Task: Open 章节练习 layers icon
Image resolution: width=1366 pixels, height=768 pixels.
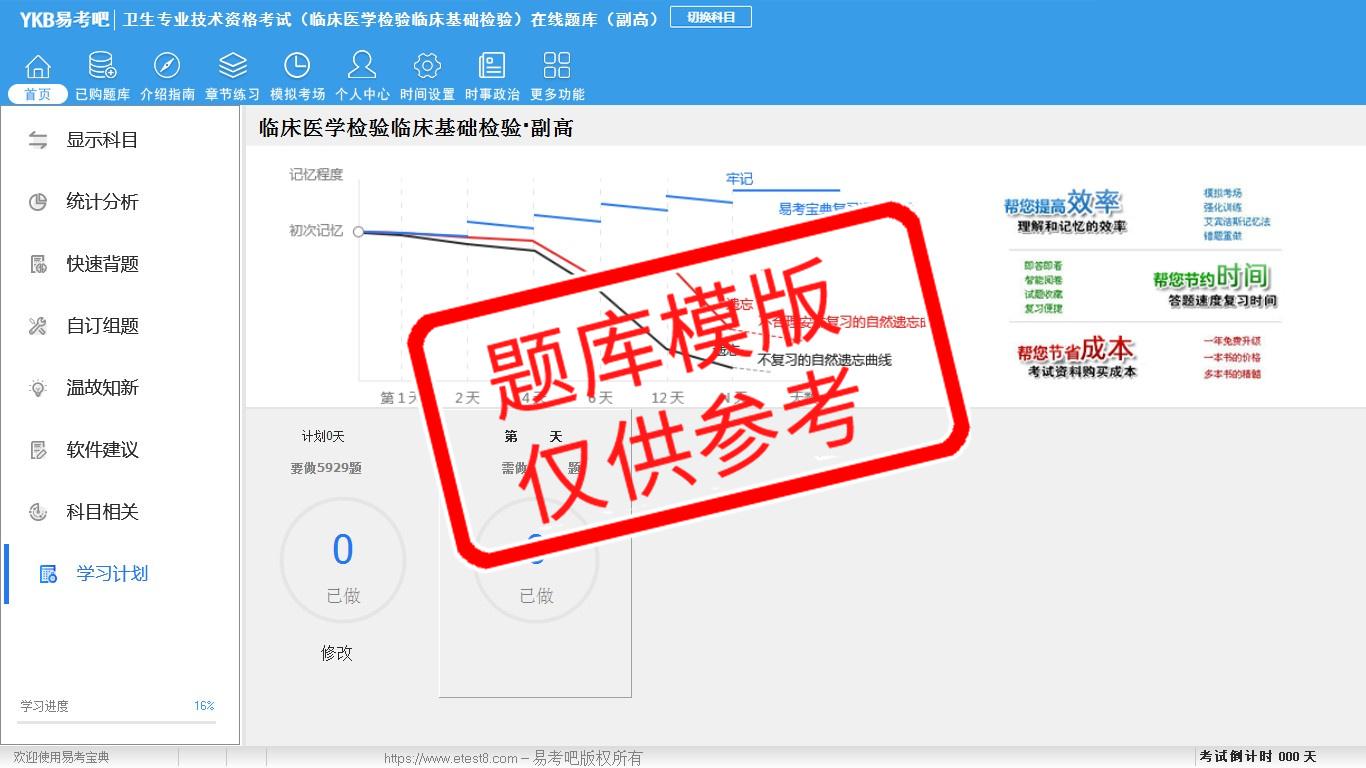Action: [x=232, y=67]
